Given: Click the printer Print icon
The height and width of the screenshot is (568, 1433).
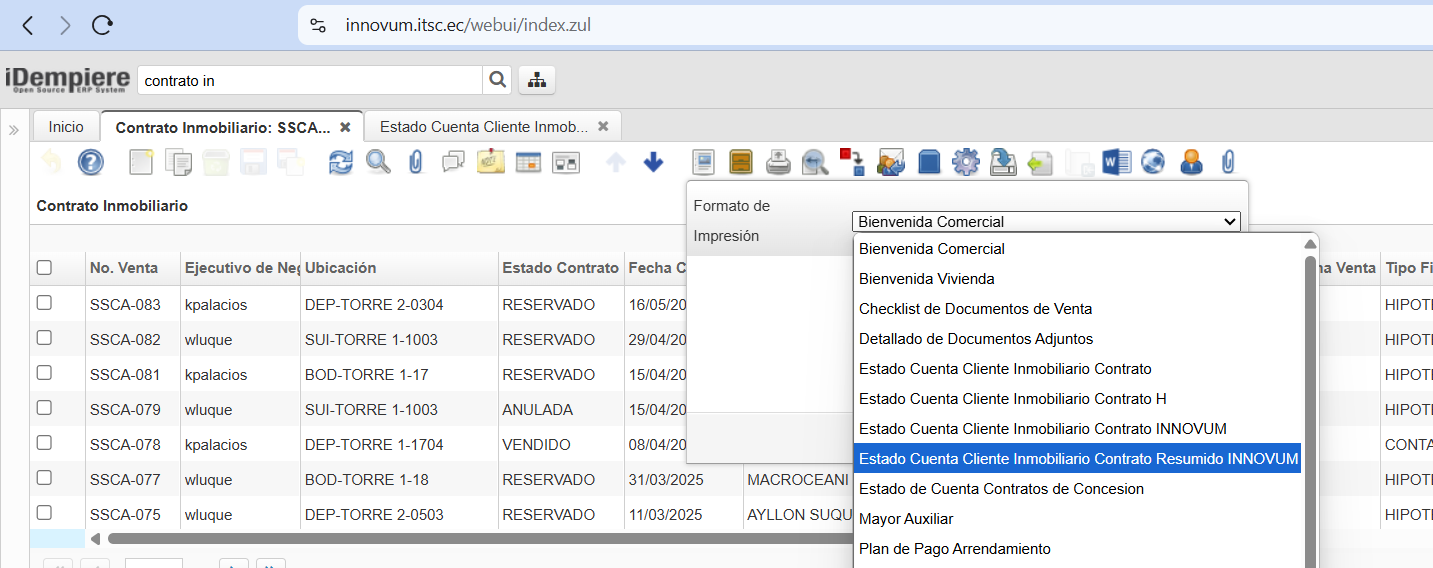Looking at the screenshot, I should [778, 162].
